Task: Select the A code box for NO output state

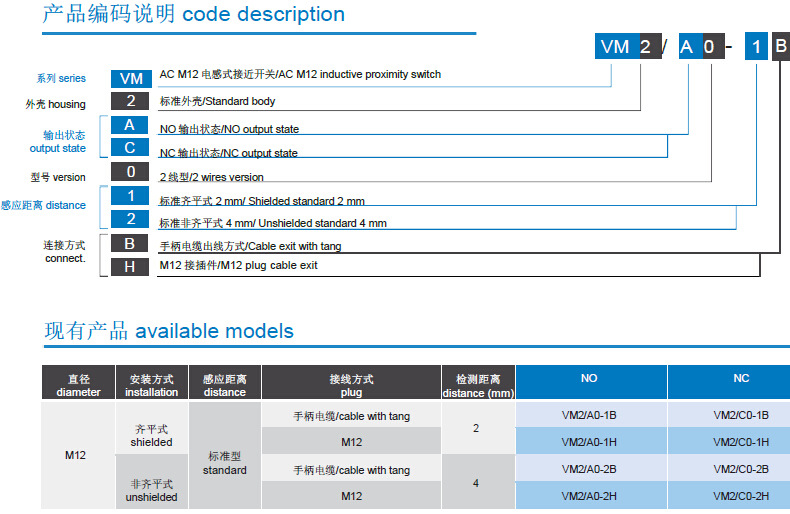Action: (x=130, y=126)
